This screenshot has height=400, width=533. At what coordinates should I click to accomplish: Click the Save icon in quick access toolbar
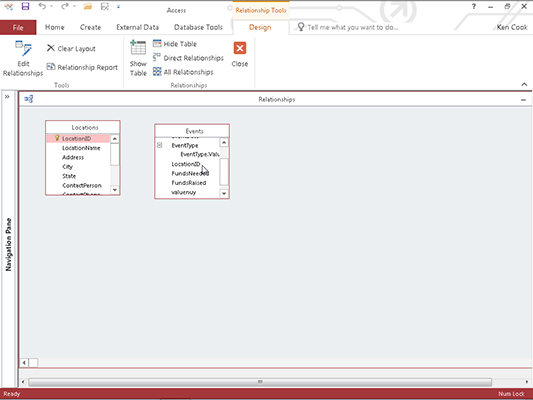click(25, 6)
